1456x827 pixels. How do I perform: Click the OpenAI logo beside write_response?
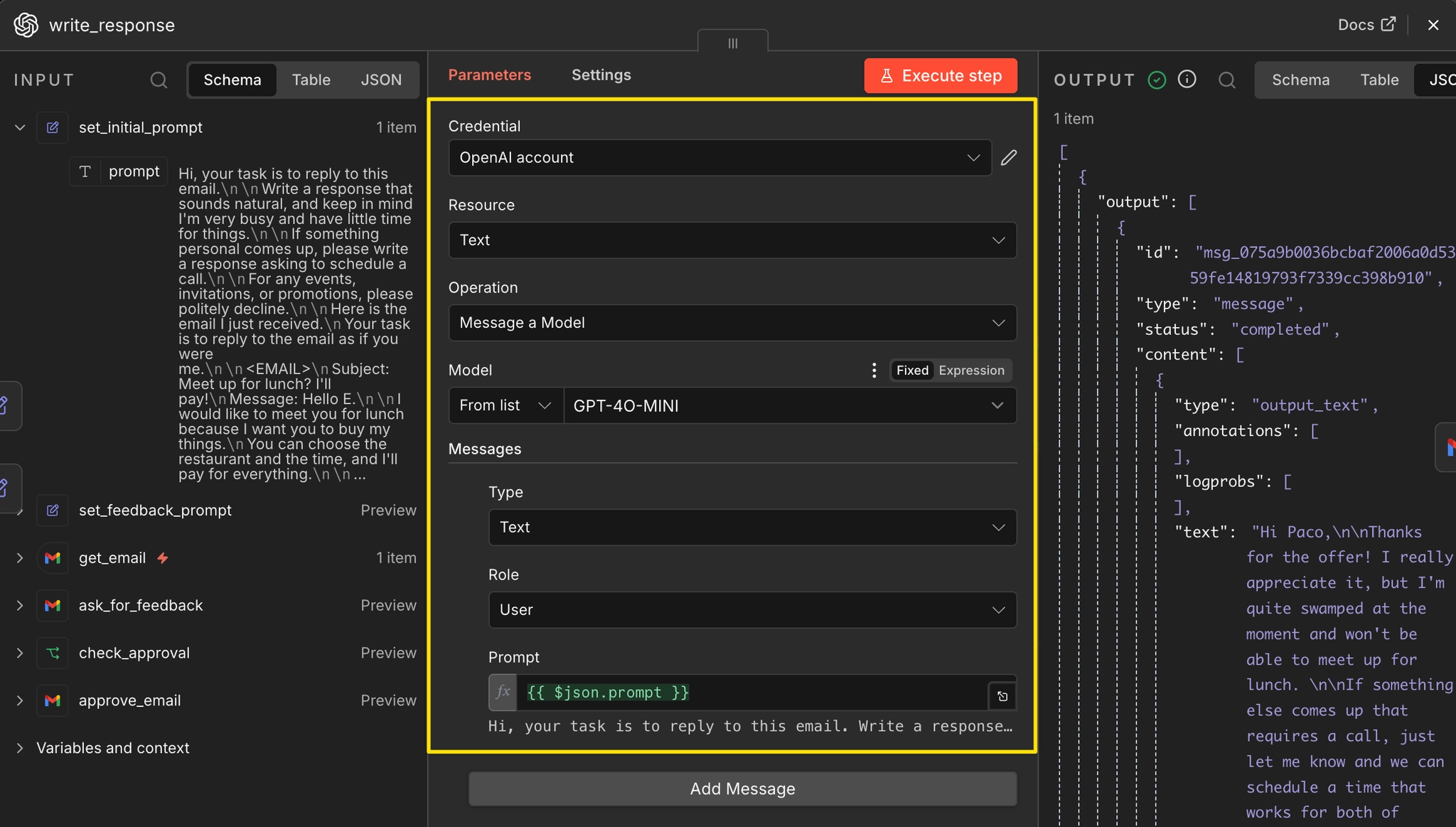click(26, 25)
